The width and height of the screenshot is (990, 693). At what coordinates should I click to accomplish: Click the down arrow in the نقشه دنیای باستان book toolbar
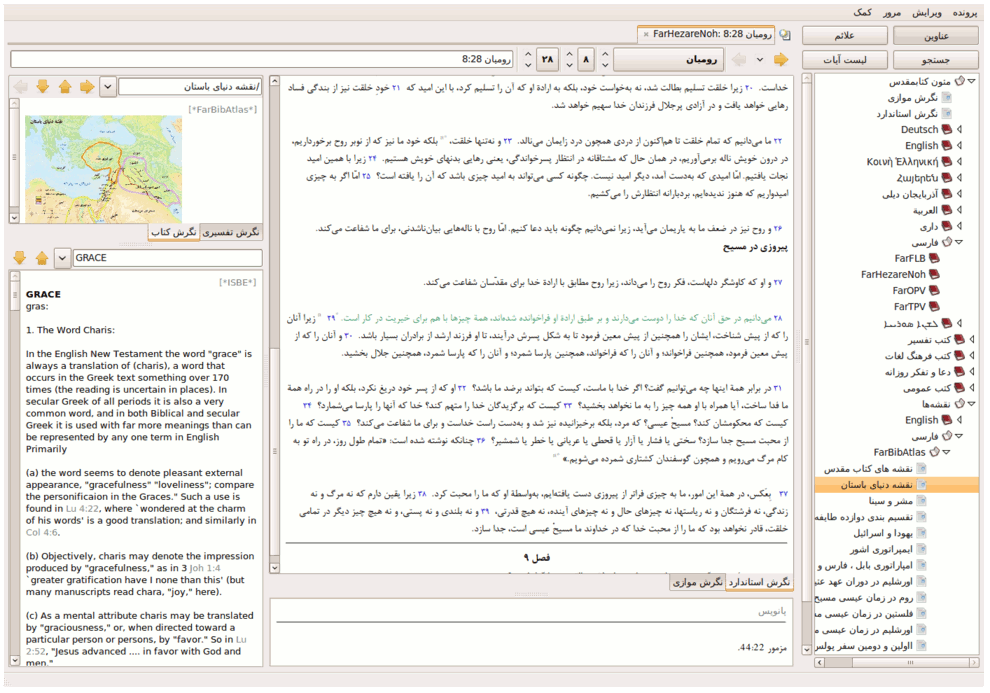coord(42,86)
